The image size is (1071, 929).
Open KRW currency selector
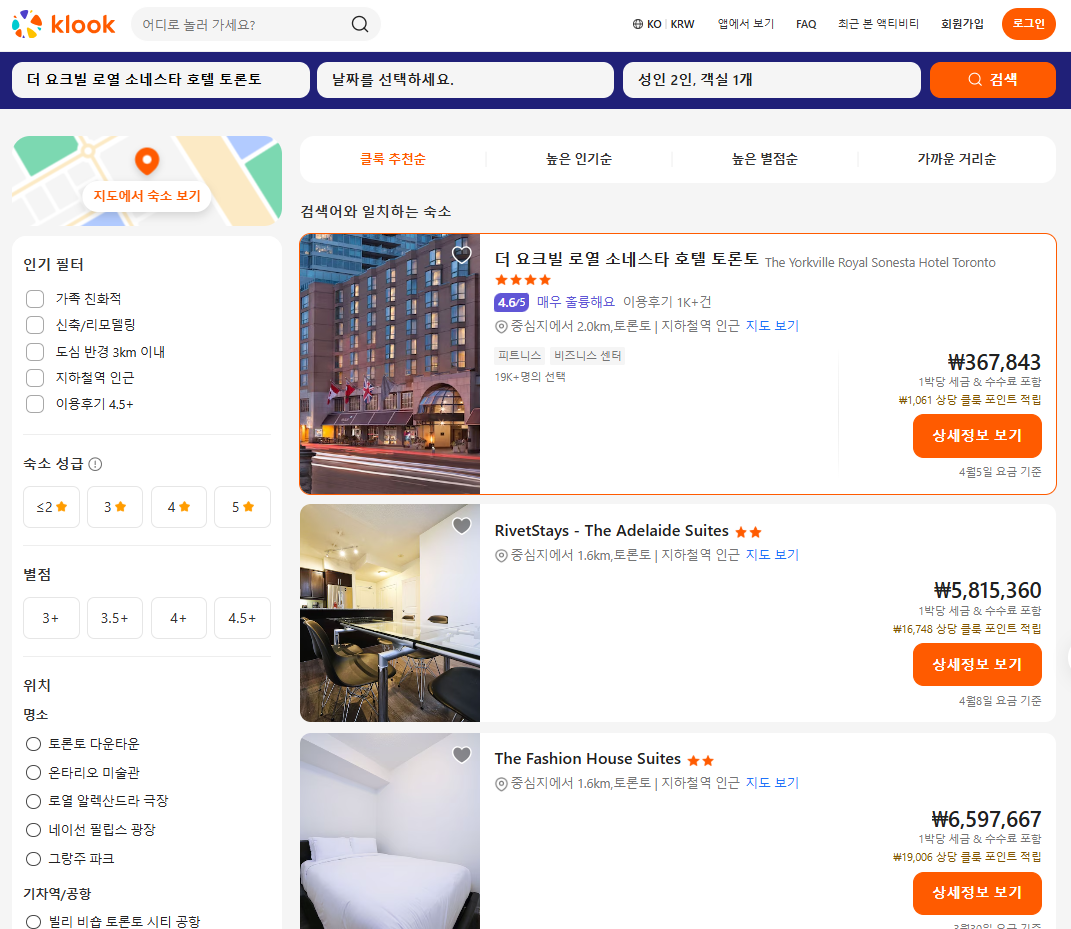[682, 25]
